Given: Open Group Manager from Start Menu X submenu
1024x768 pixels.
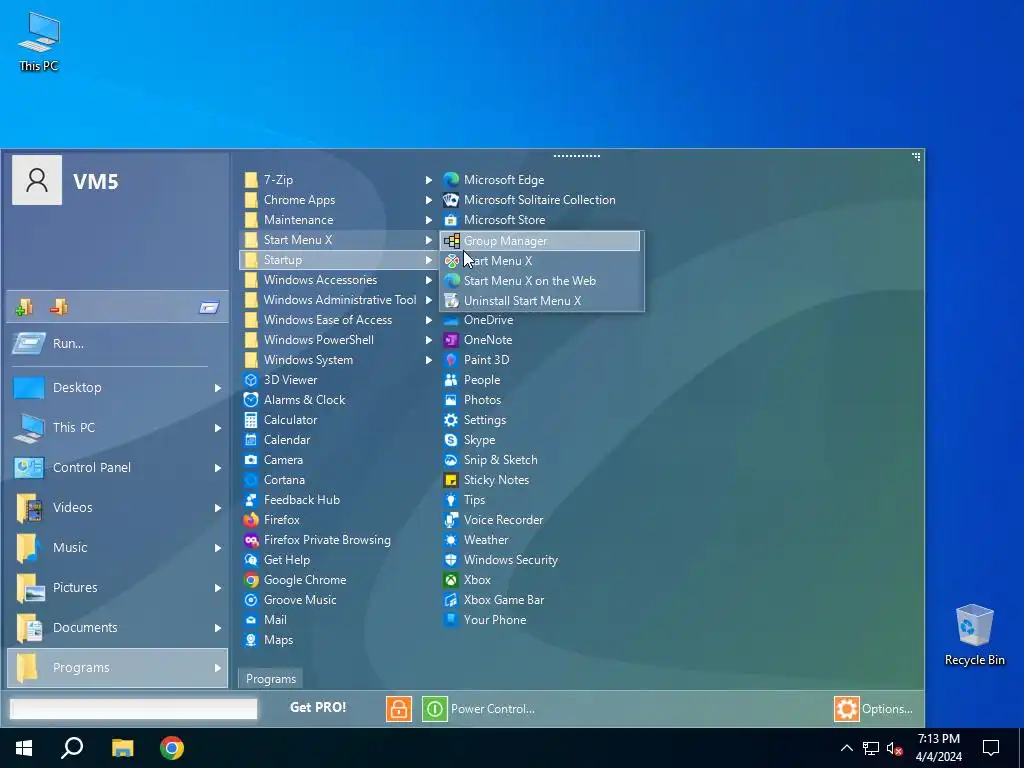Looking at the screenshot, I should coord(540,240).
